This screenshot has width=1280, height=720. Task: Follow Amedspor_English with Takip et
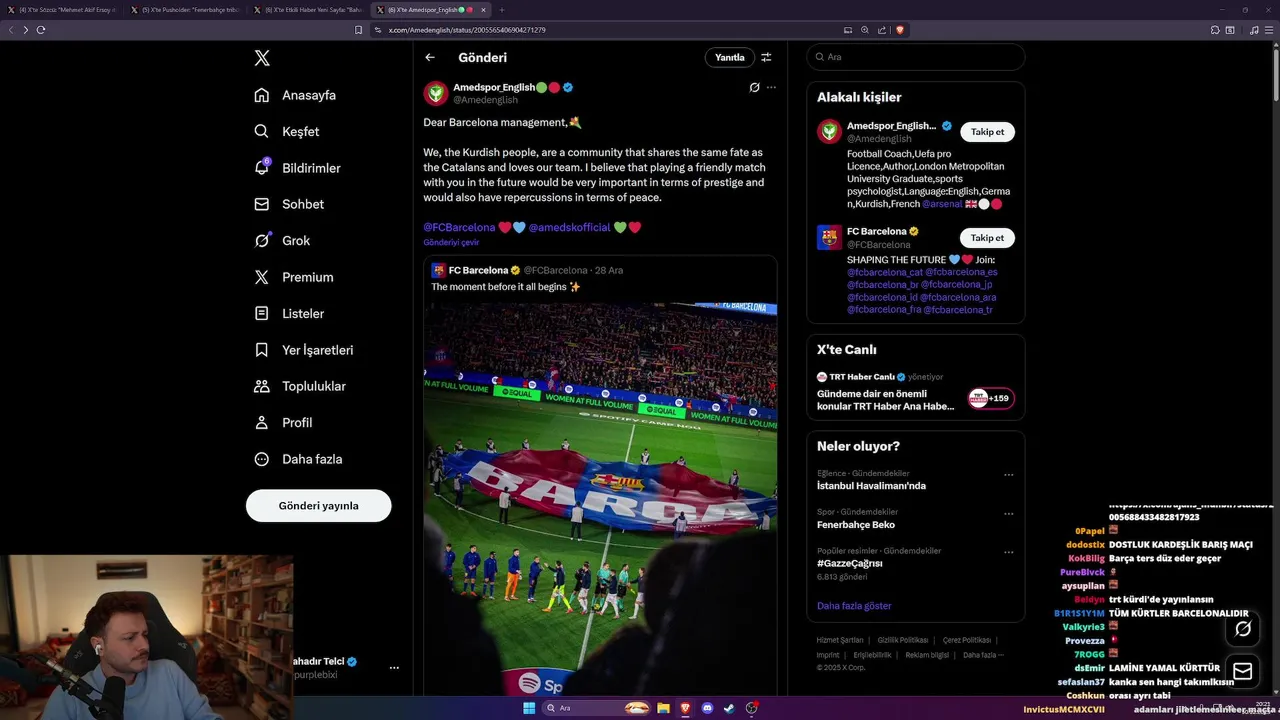tap(987, 132)
